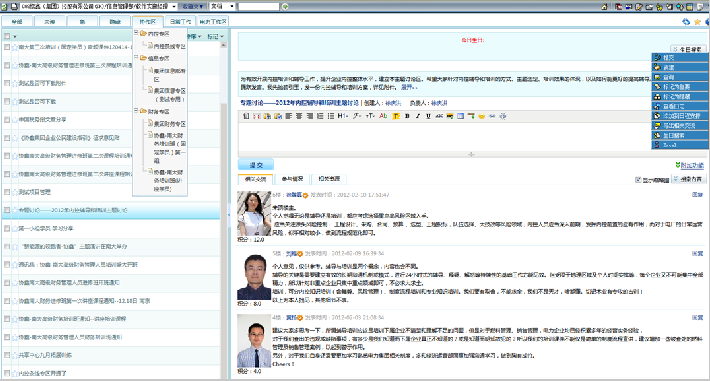Click the 财务专区 folder icon in tree
The width and height of the screenshot is (710, 381).
click(144, 111)
